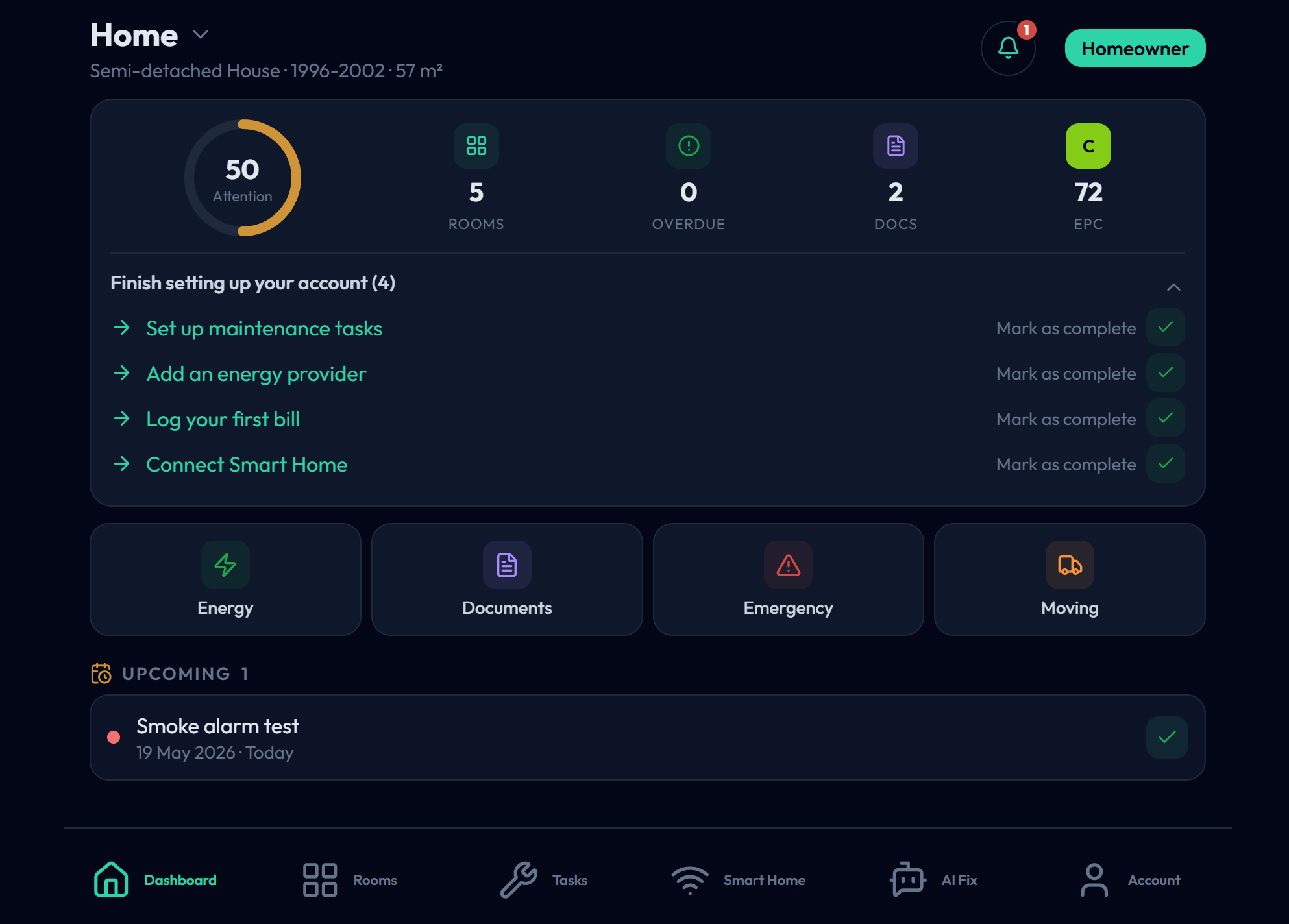
Task: Click arrow icon beside Add an energy provider
Action: coord(122,373)
